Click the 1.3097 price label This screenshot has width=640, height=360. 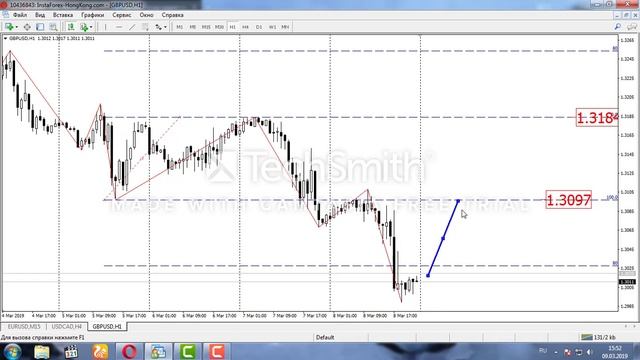(x=569, y=200)
